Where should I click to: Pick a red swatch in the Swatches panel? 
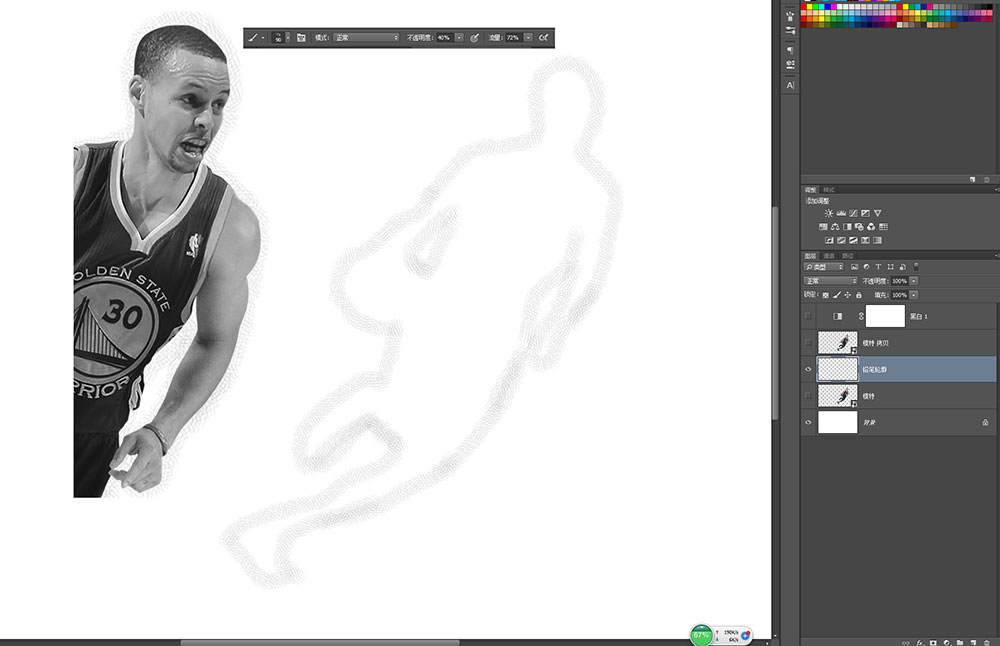[804, 7]
